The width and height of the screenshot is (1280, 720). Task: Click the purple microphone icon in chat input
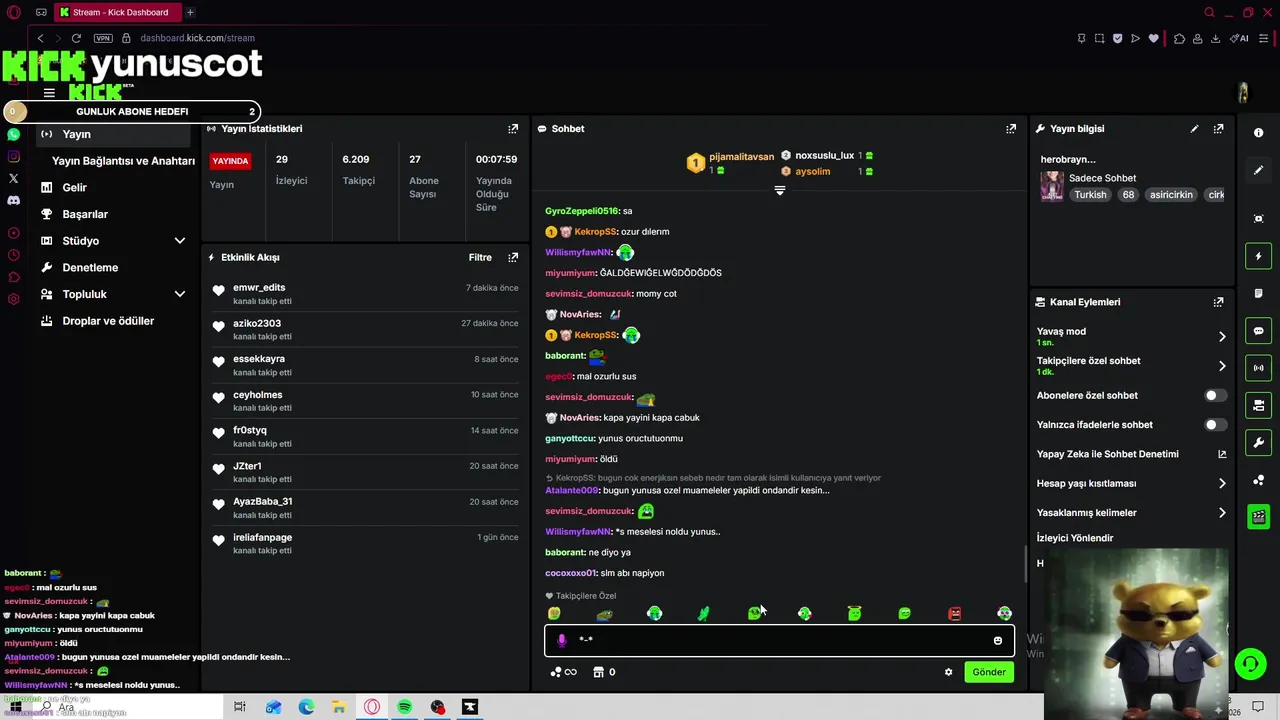click(x=561, y=640)
